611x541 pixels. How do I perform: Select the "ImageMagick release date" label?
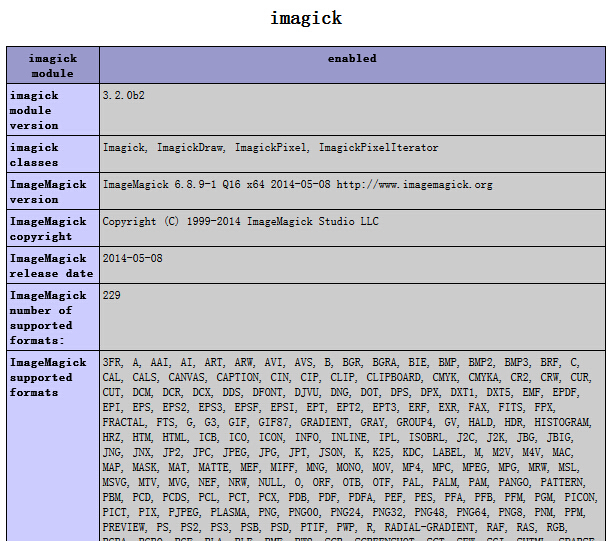click(50, 265)
